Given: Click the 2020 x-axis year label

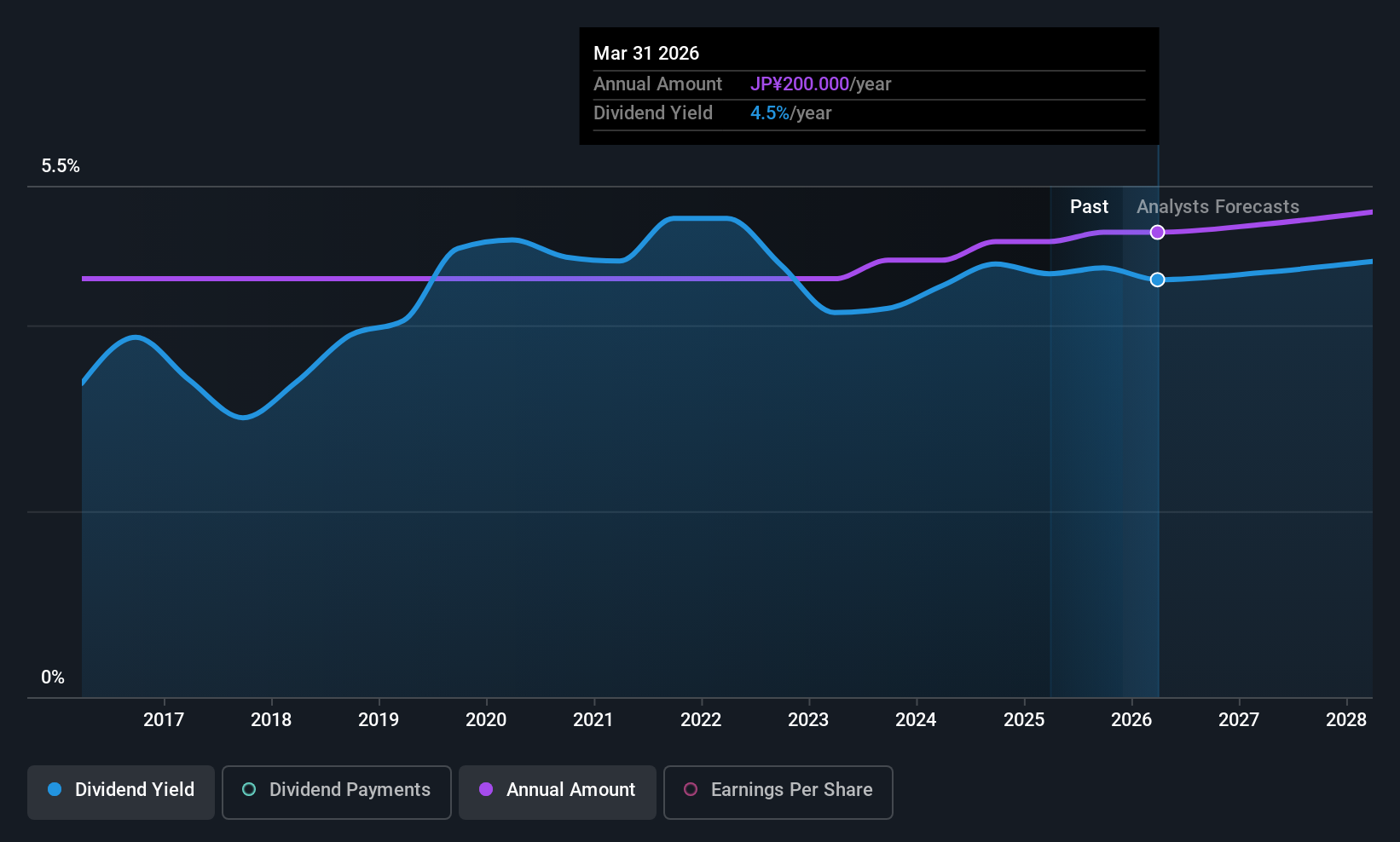Looking at the screenshot, I should pos(486,720).
